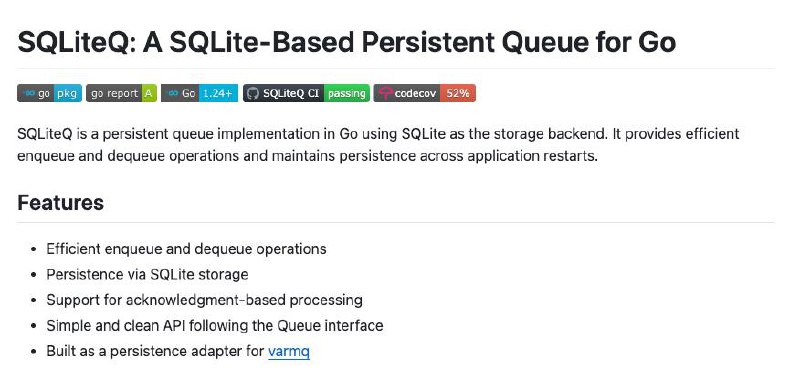This screenshot has height=380, width=800.
Task: Click the blue pkg label on first badge
Action: tap(67, 93)
